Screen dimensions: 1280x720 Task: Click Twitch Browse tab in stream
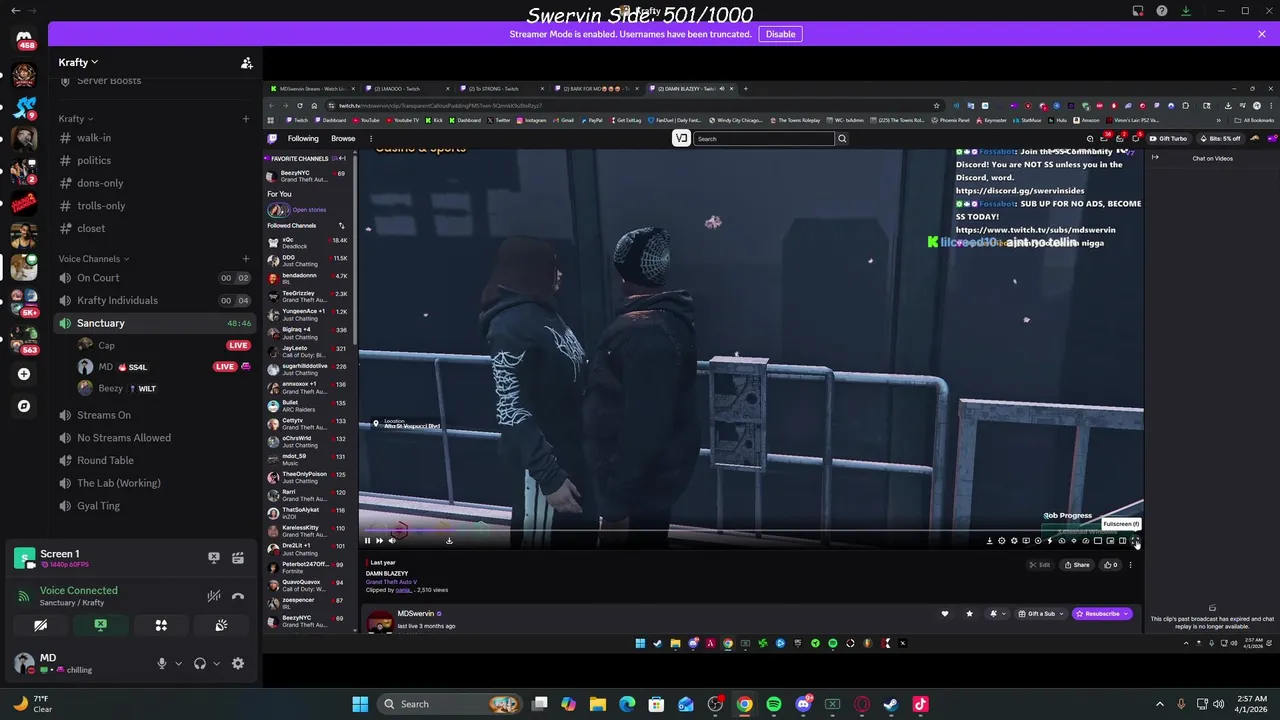coord(343,139)
